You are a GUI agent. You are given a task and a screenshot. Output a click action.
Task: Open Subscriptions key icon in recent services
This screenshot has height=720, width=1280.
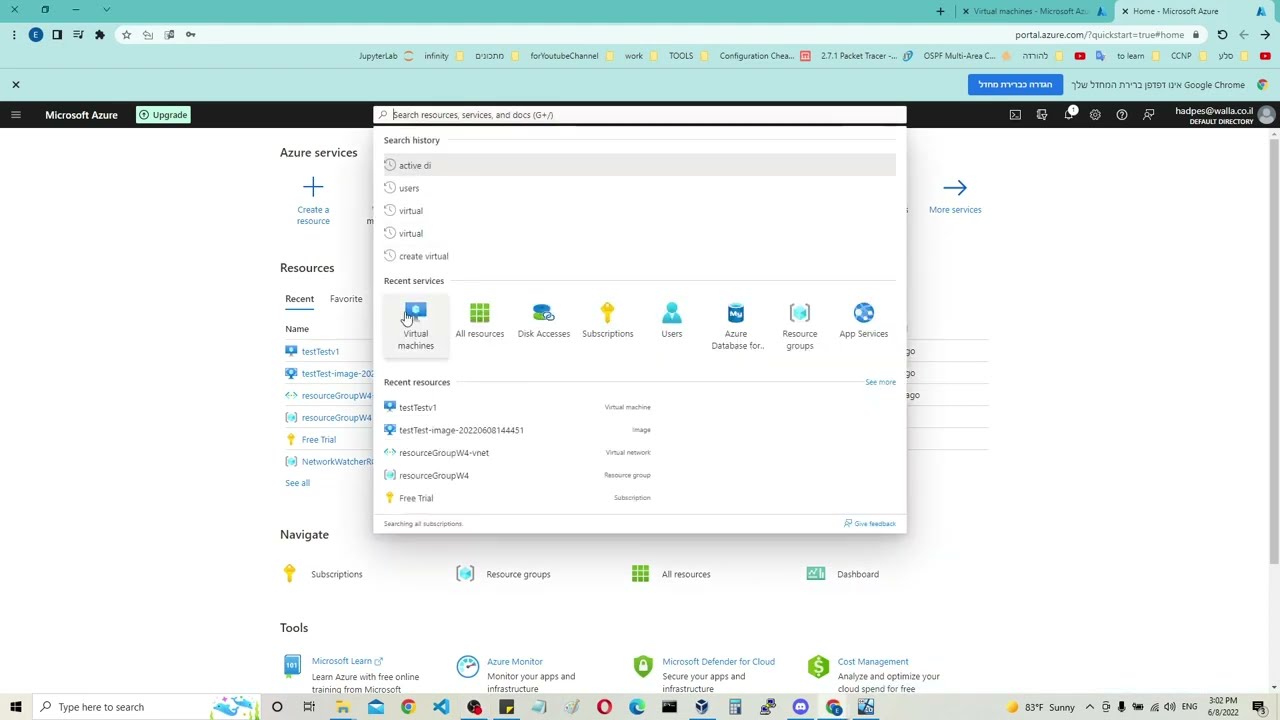pos(607,313)
